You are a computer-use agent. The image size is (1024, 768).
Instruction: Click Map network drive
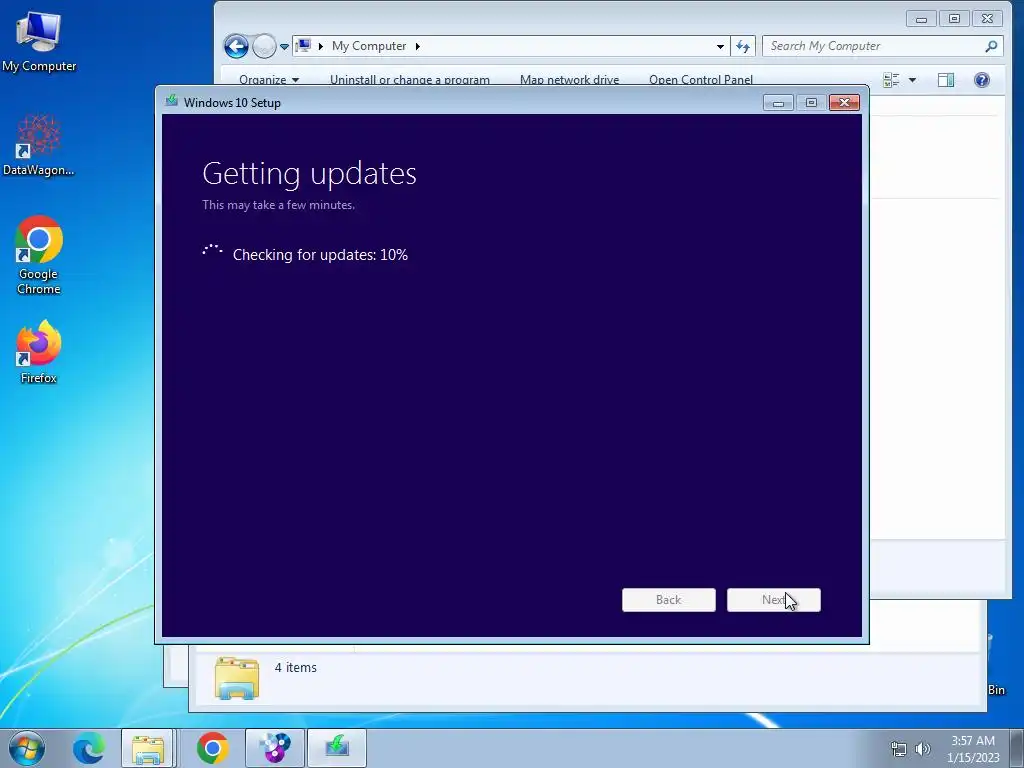(x=569, y=80)
